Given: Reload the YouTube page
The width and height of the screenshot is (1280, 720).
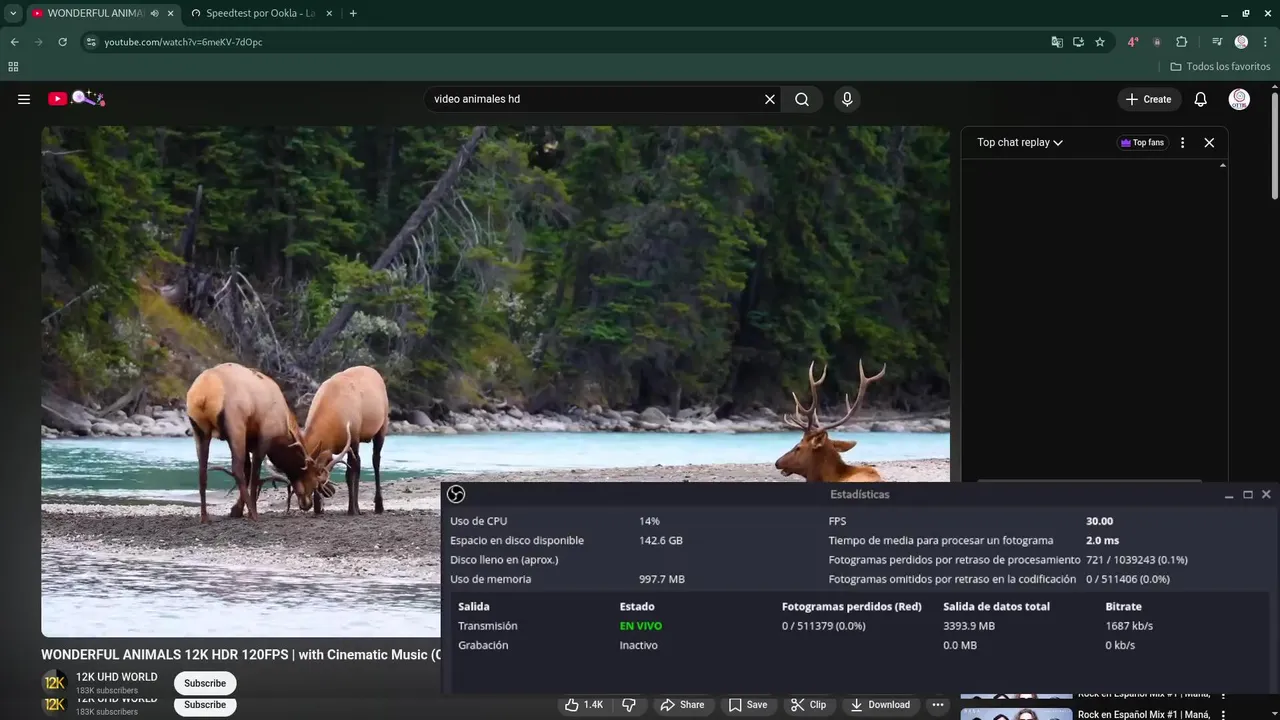Looking at the screenshot, I should [x=62, y=42].
